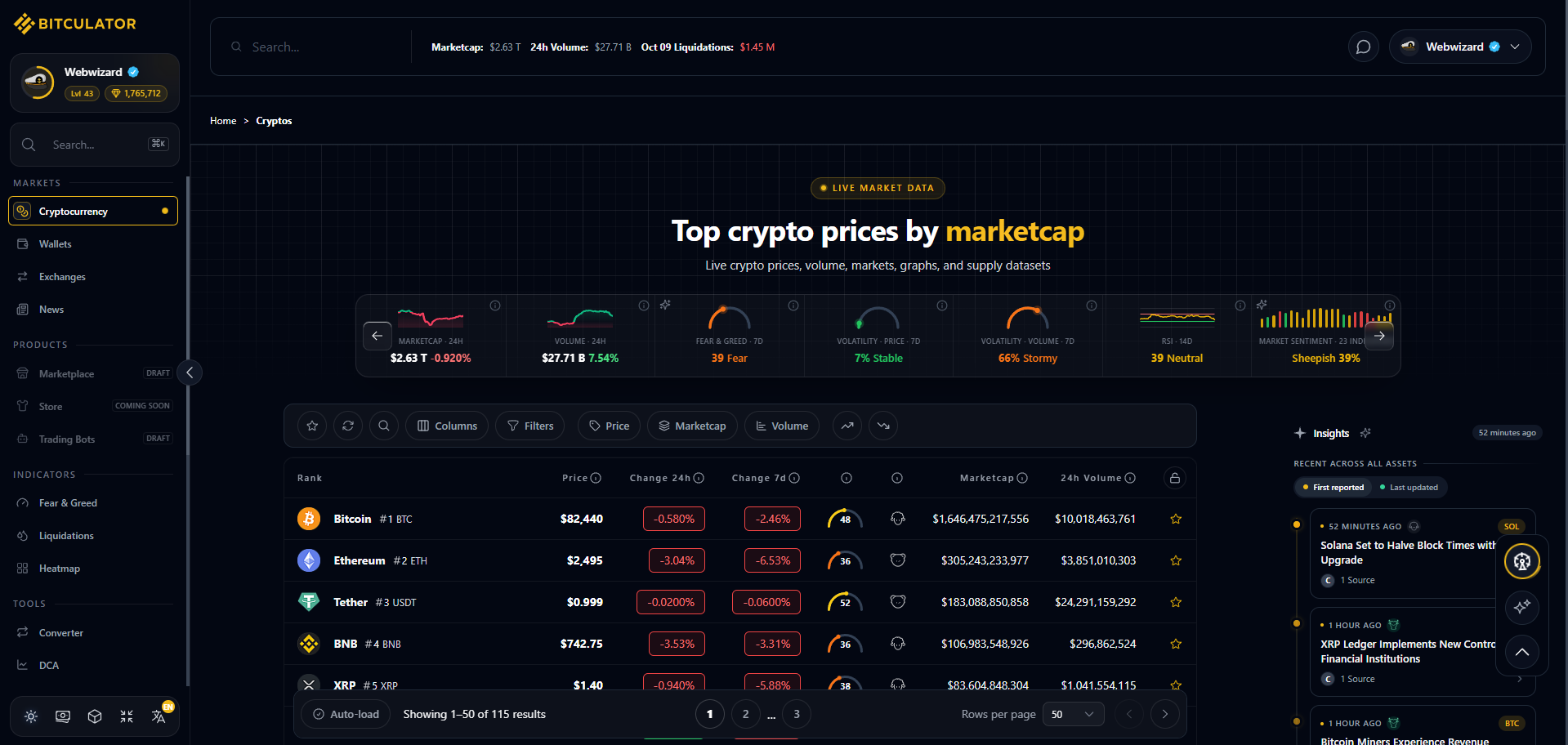The width and height of the screenshot is (1568, 745).
Task: Click the cube icon in sidebar footer
Action: pos(95,716)
